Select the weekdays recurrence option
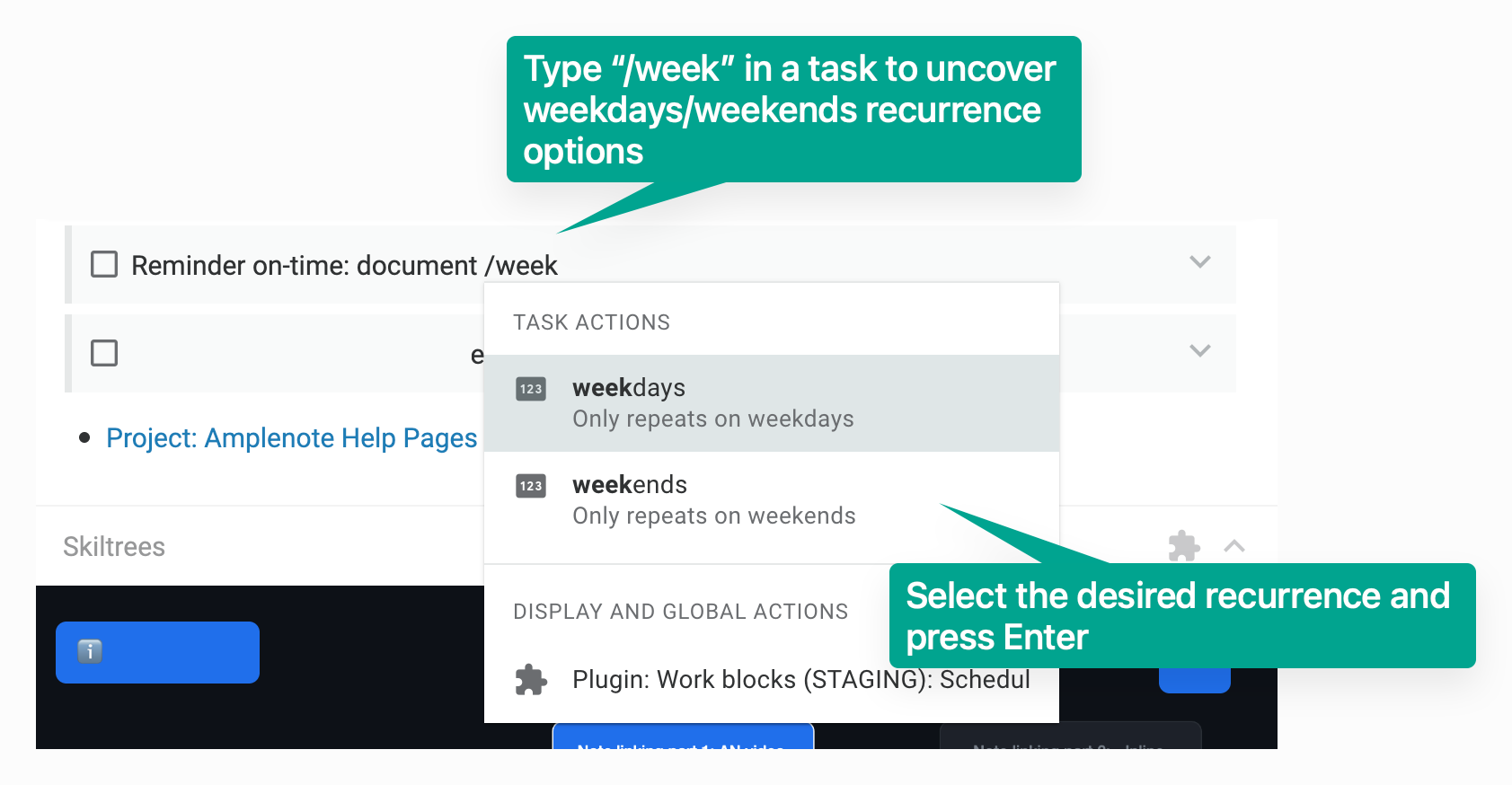The height and width of the screenshot is (785, 1512). tap(772, 403)
